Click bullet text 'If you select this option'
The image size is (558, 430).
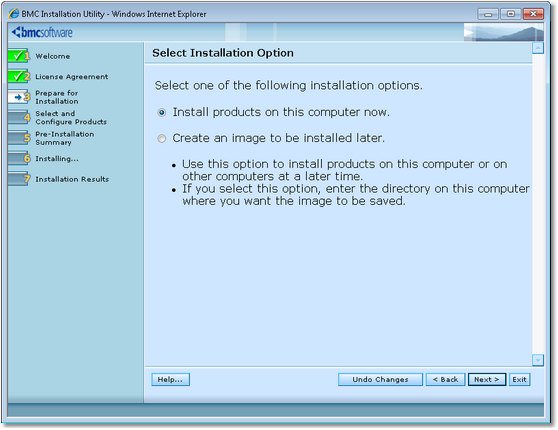pos(356,195)
